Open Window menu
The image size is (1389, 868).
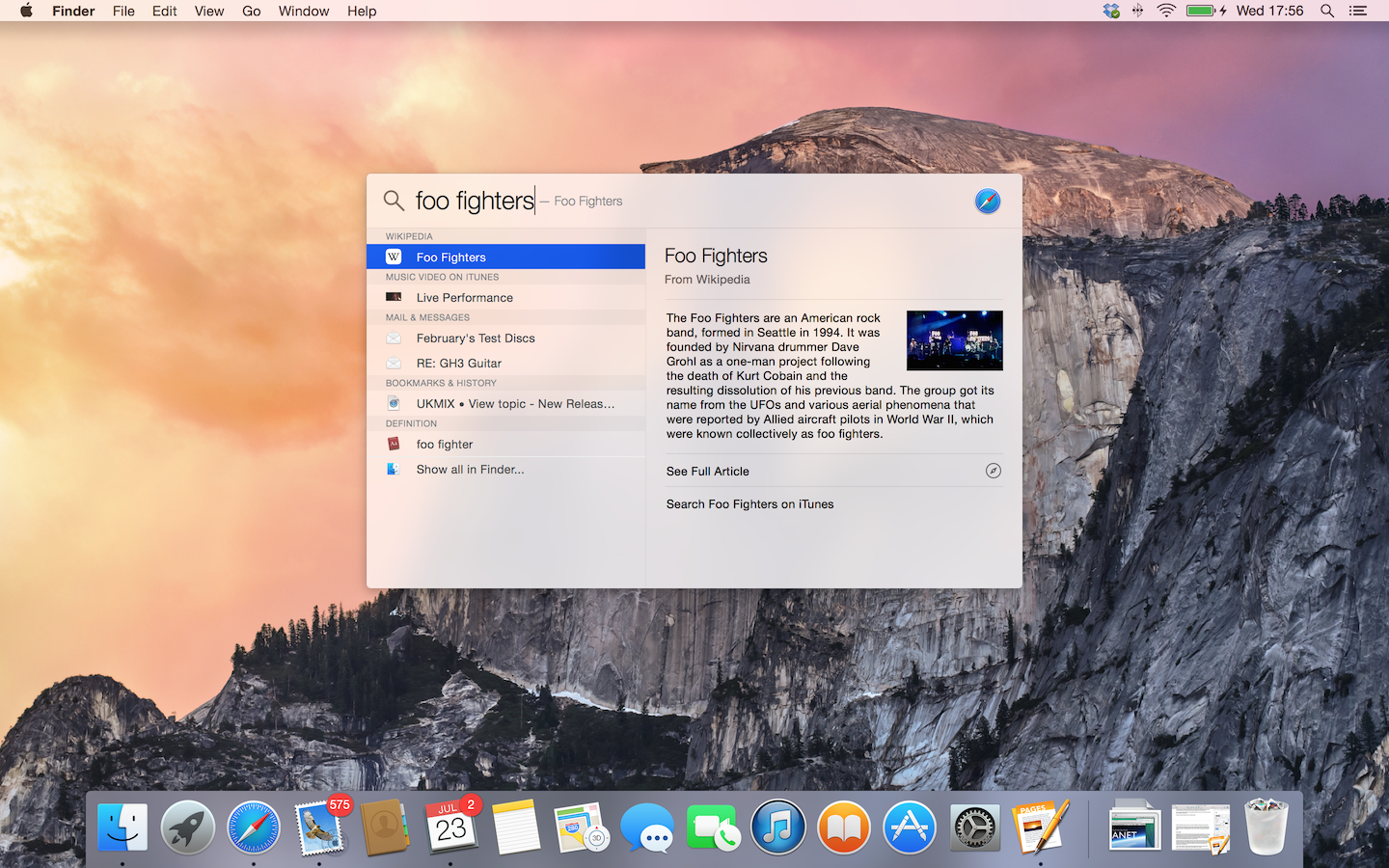pyautogui.click(x=304, y=11)
